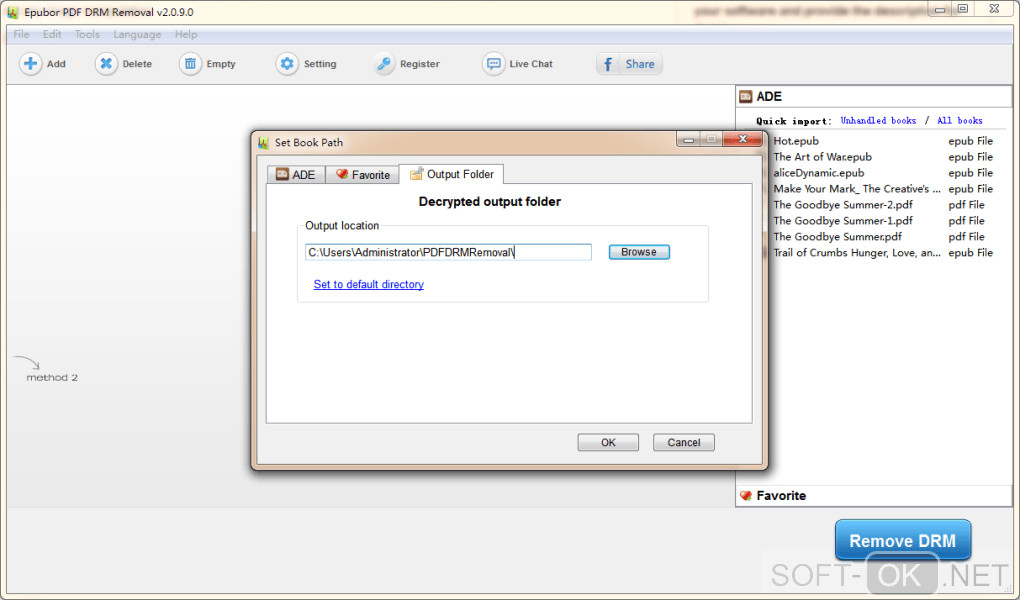The width and height of the screenshot is (1020, 600).
Task: Click the Share label in toolbar
Action: (x=640, y=64)
